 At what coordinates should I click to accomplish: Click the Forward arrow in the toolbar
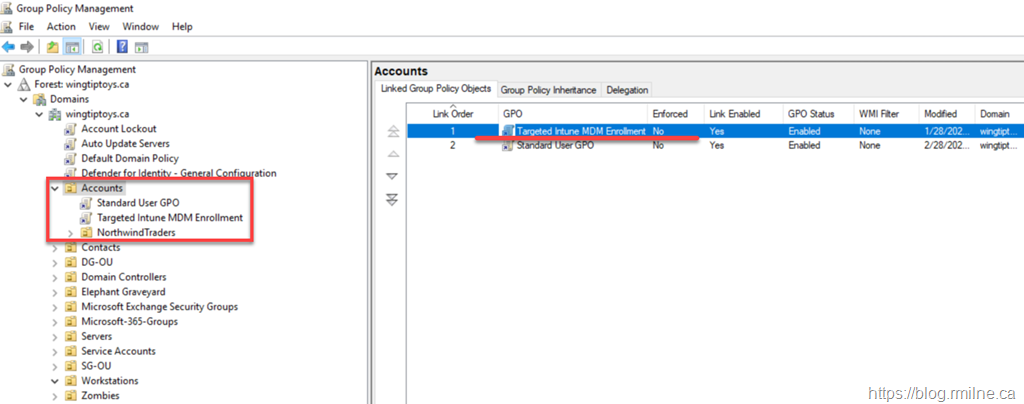point(26,46)
